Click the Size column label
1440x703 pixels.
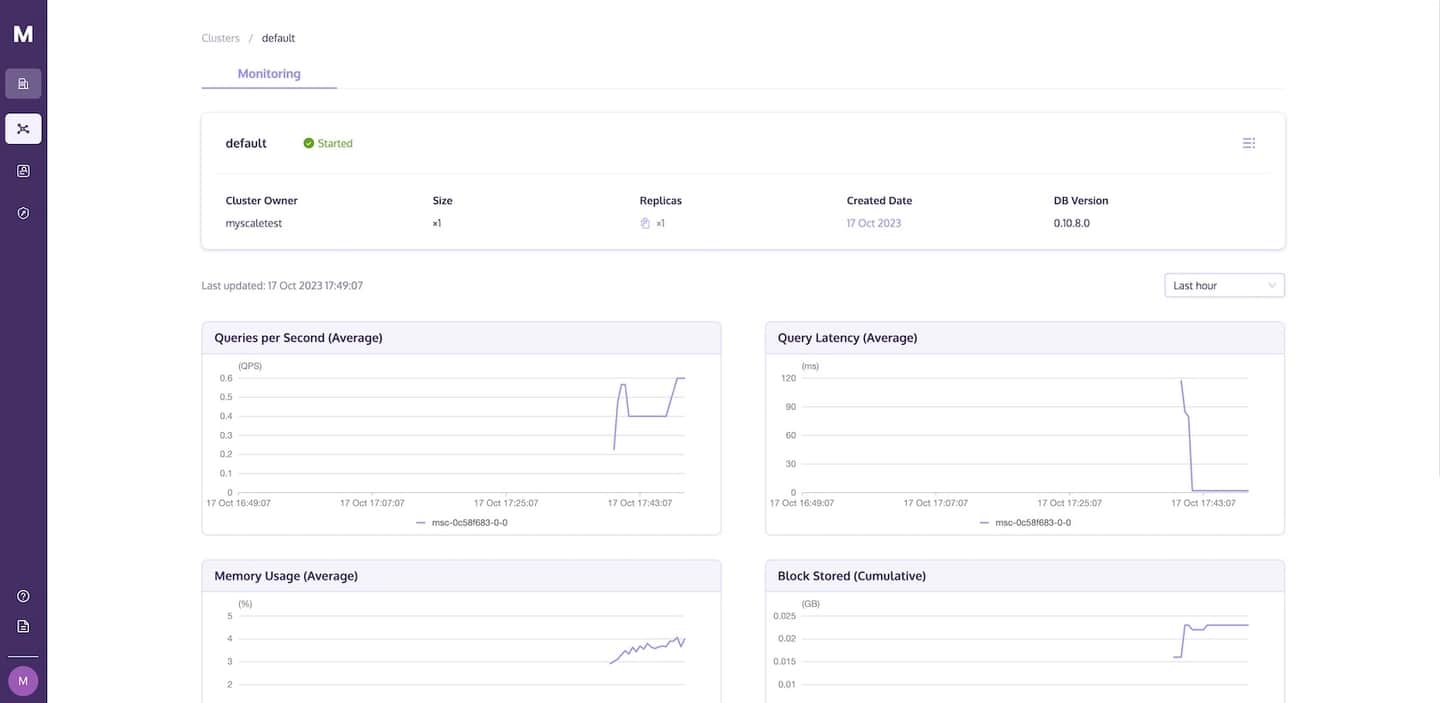pyautogui.click(x=443, y=201)
